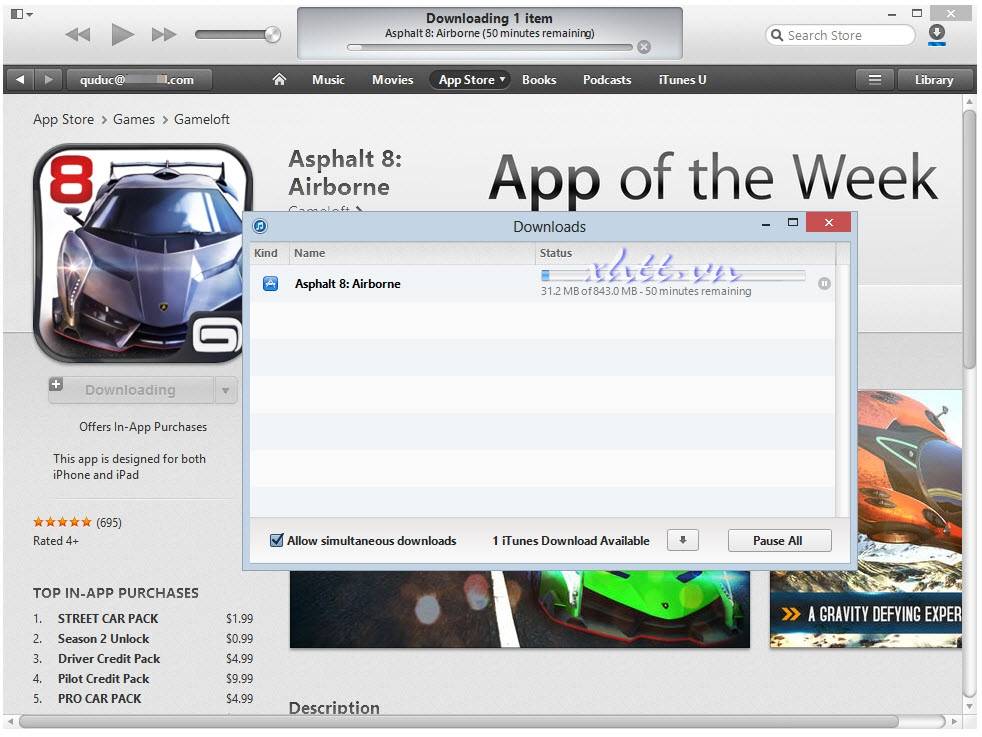The width and height of the screenshot is (982, 737).
Task: Cancel download in top status display
Action: tap(644, 47)
